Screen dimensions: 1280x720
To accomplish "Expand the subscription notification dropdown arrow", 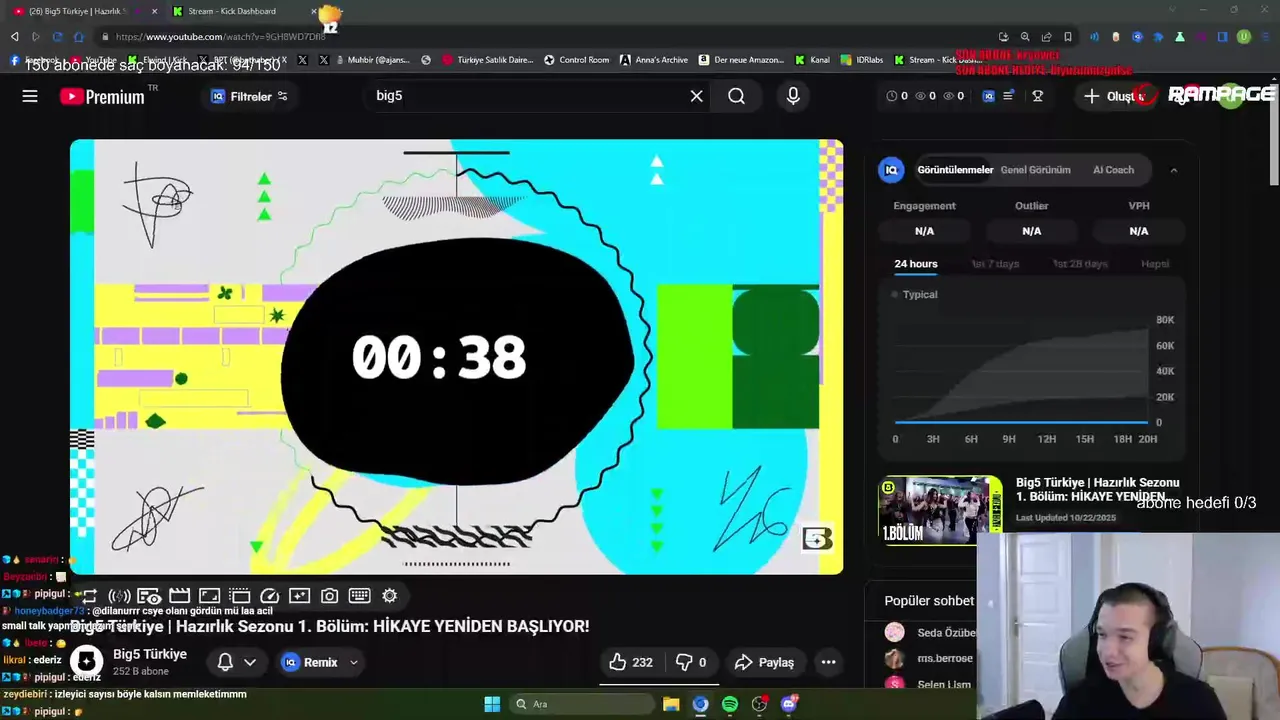I will [250, 662].
